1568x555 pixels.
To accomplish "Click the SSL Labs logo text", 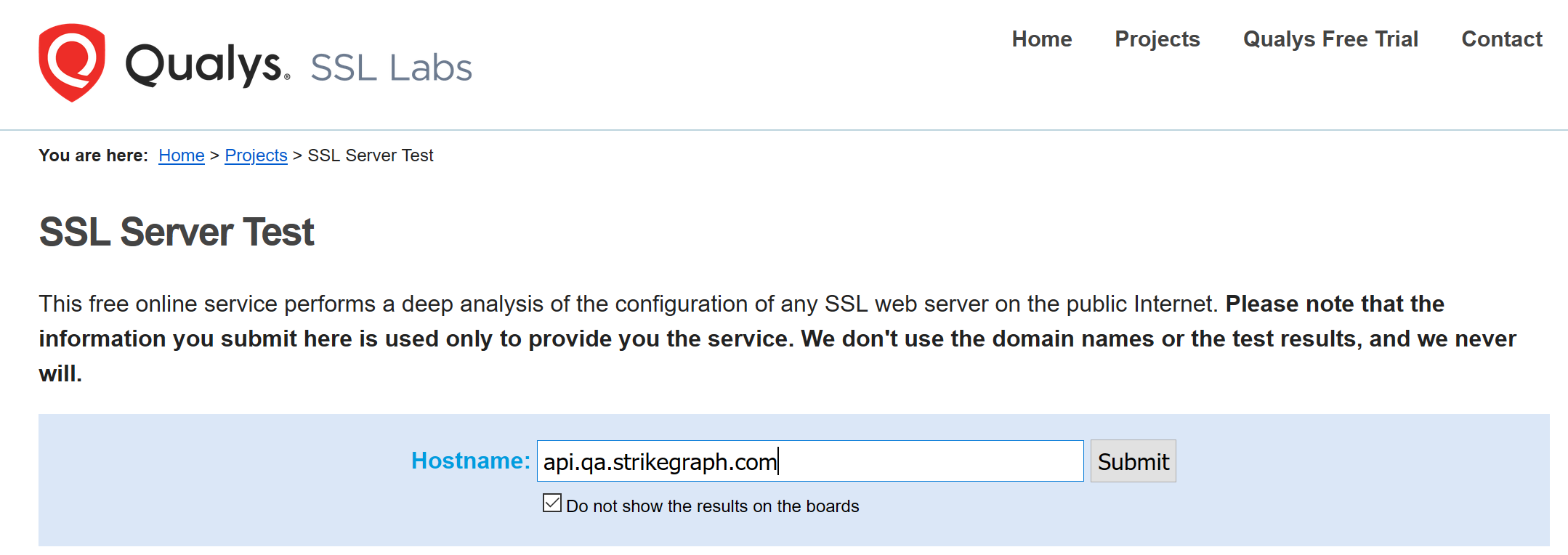I will [x=391, y=68].
